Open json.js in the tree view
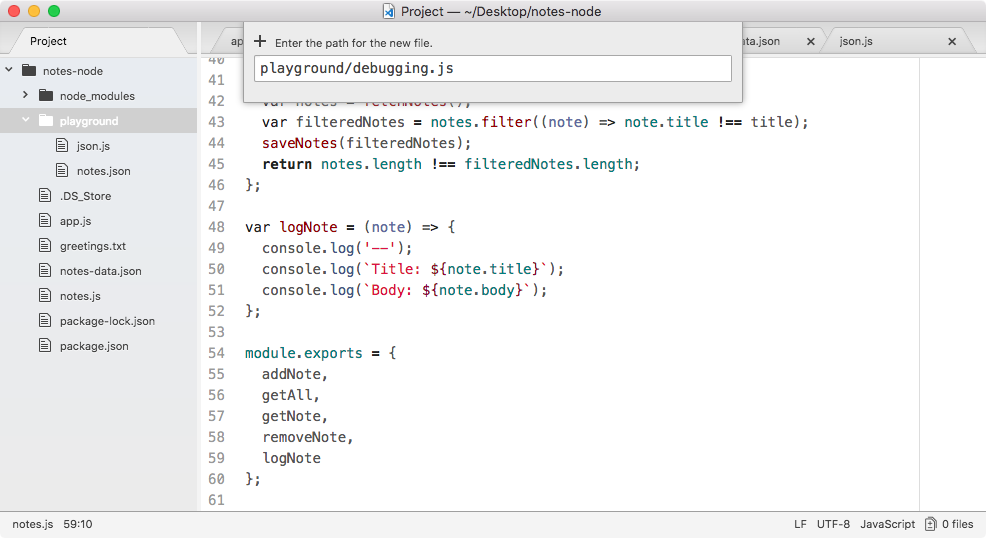The width and height of the screenshot is (986, 538). (x=93, y=146)
